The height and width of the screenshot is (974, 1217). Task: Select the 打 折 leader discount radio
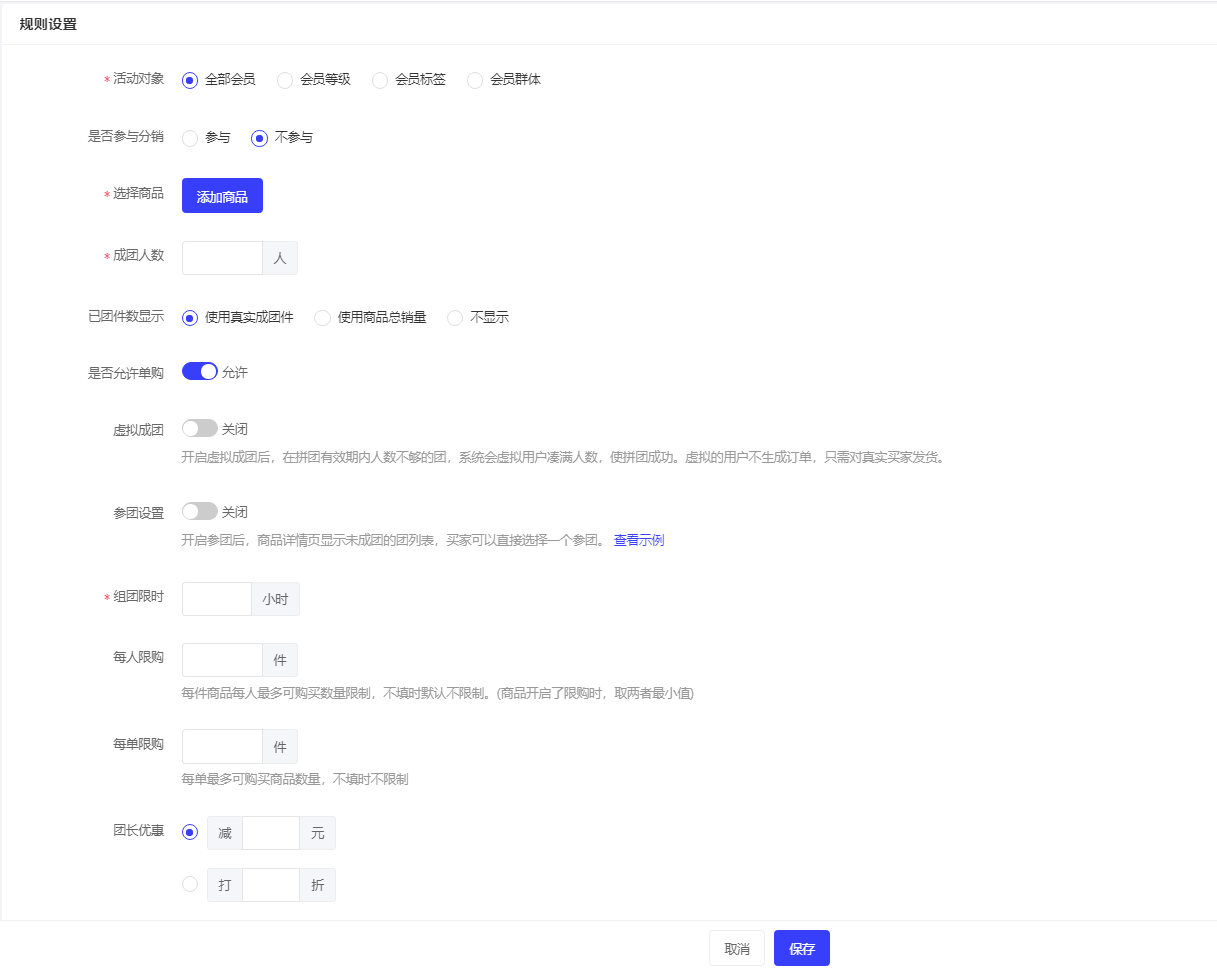(190, 884)
